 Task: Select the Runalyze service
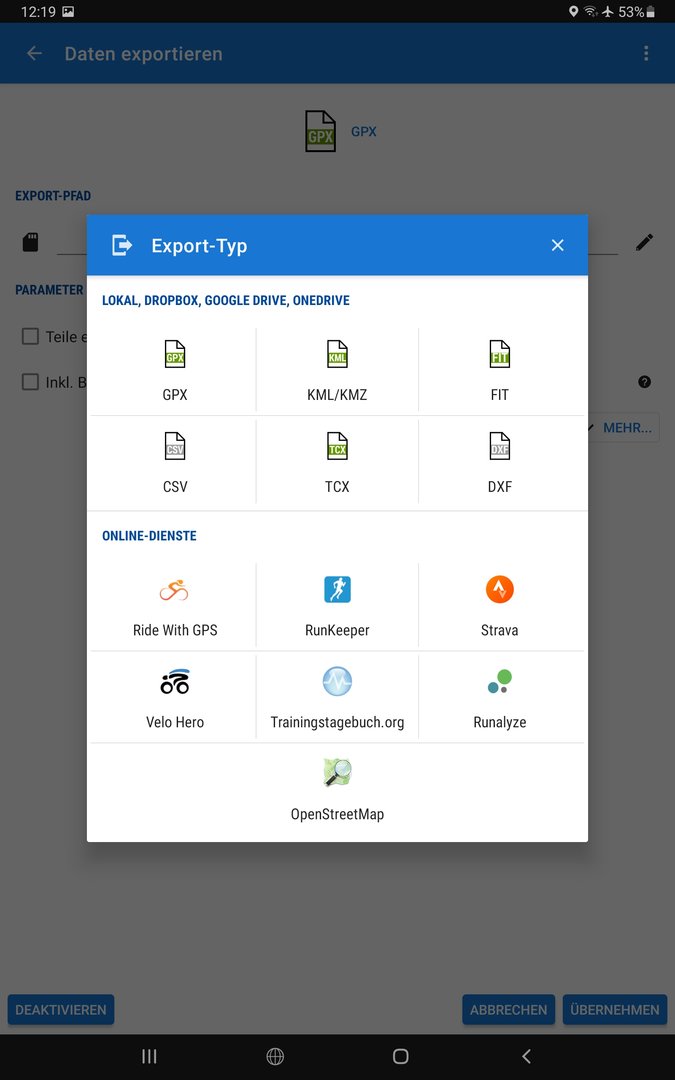[499, 698]
